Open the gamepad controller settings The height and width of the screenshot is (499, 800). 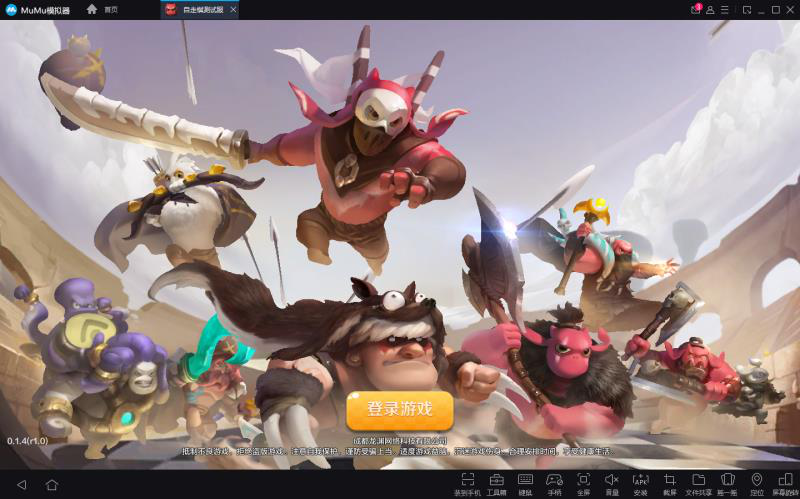(x=554, y=484)
